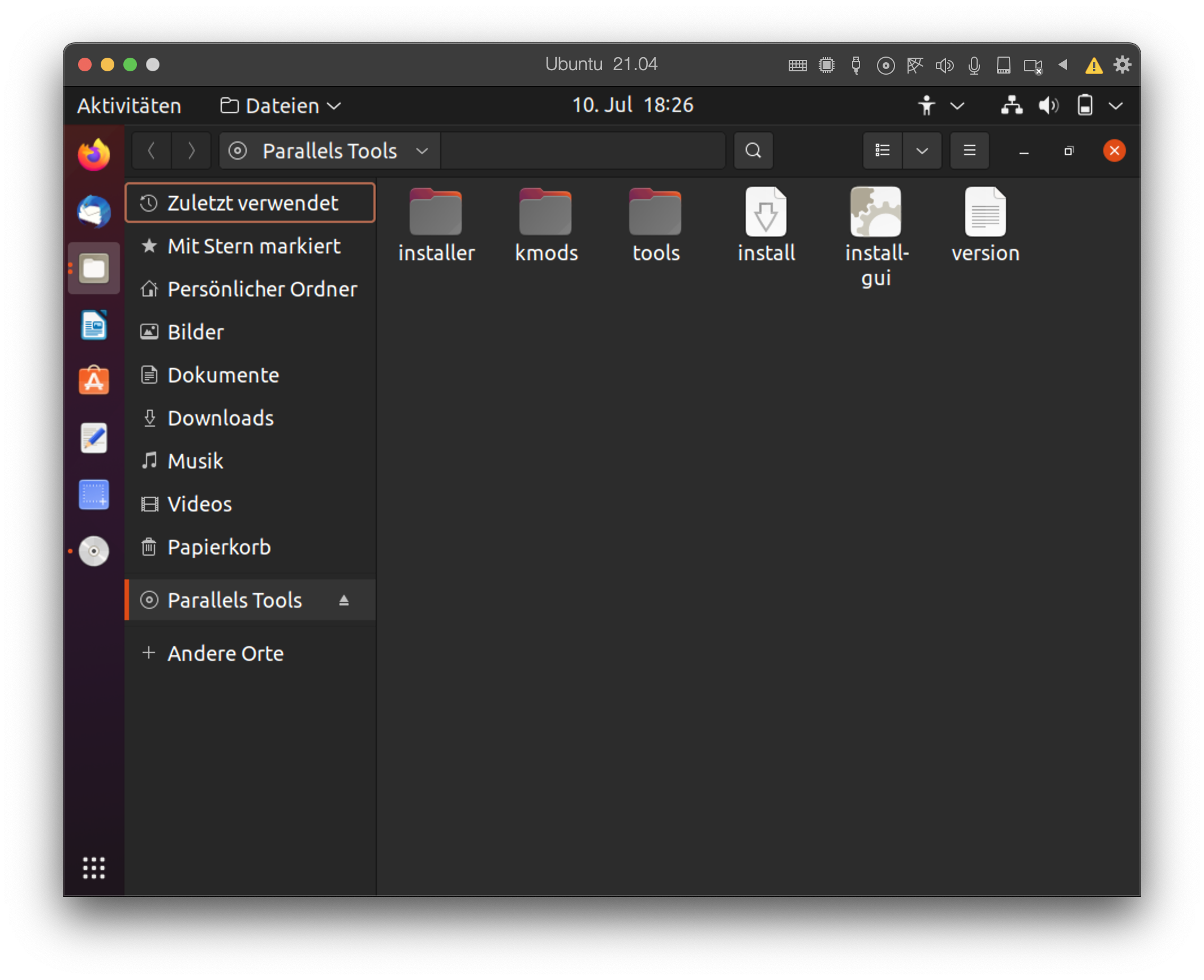Open system settings gear icon
The image size is (1204, 980).
[1122, 64]
